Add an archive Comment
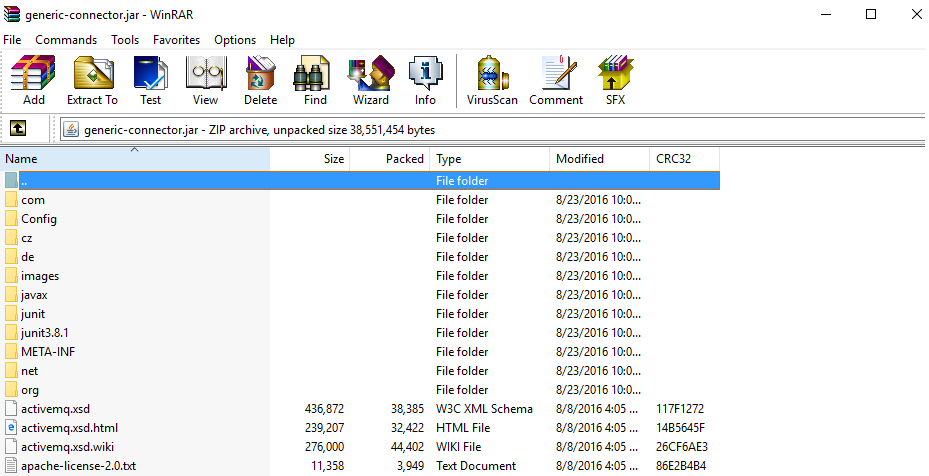 556,80
